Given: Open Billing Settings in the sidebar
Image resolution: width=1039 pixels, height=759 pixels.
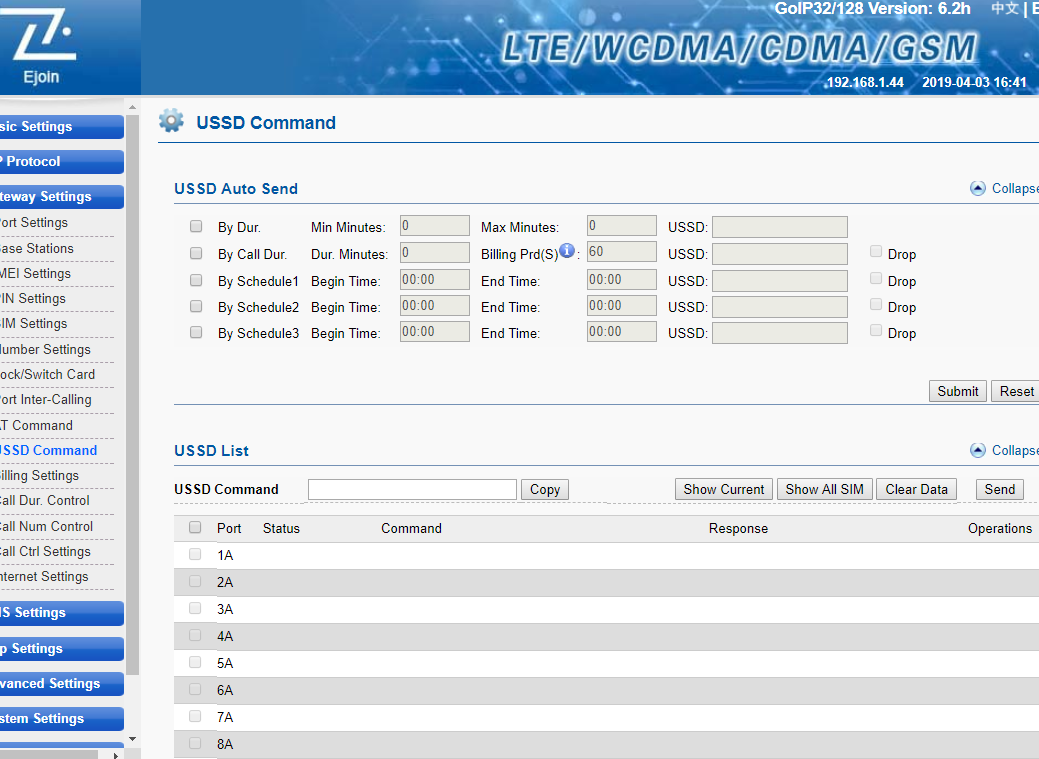Looking at the screenshot, I should [40, 476].
